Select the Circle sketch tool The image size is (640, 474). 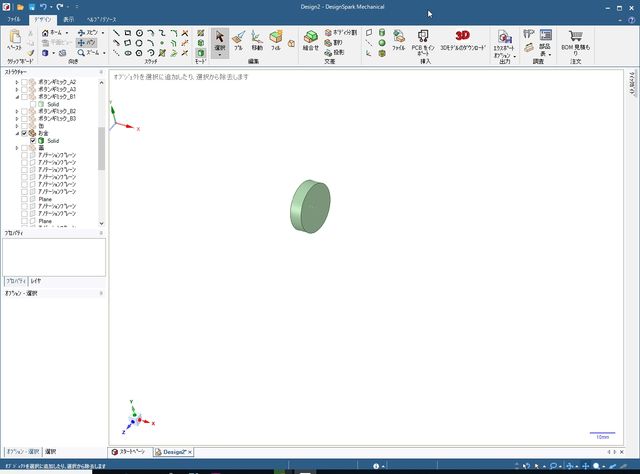pos(139,33)
